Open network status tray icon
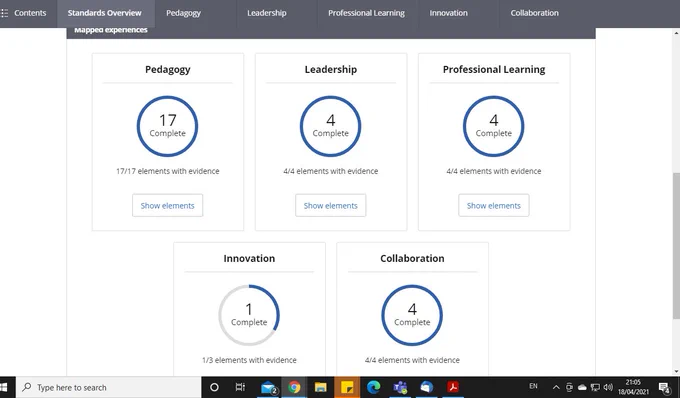The image size is (680, 398). 595,387
